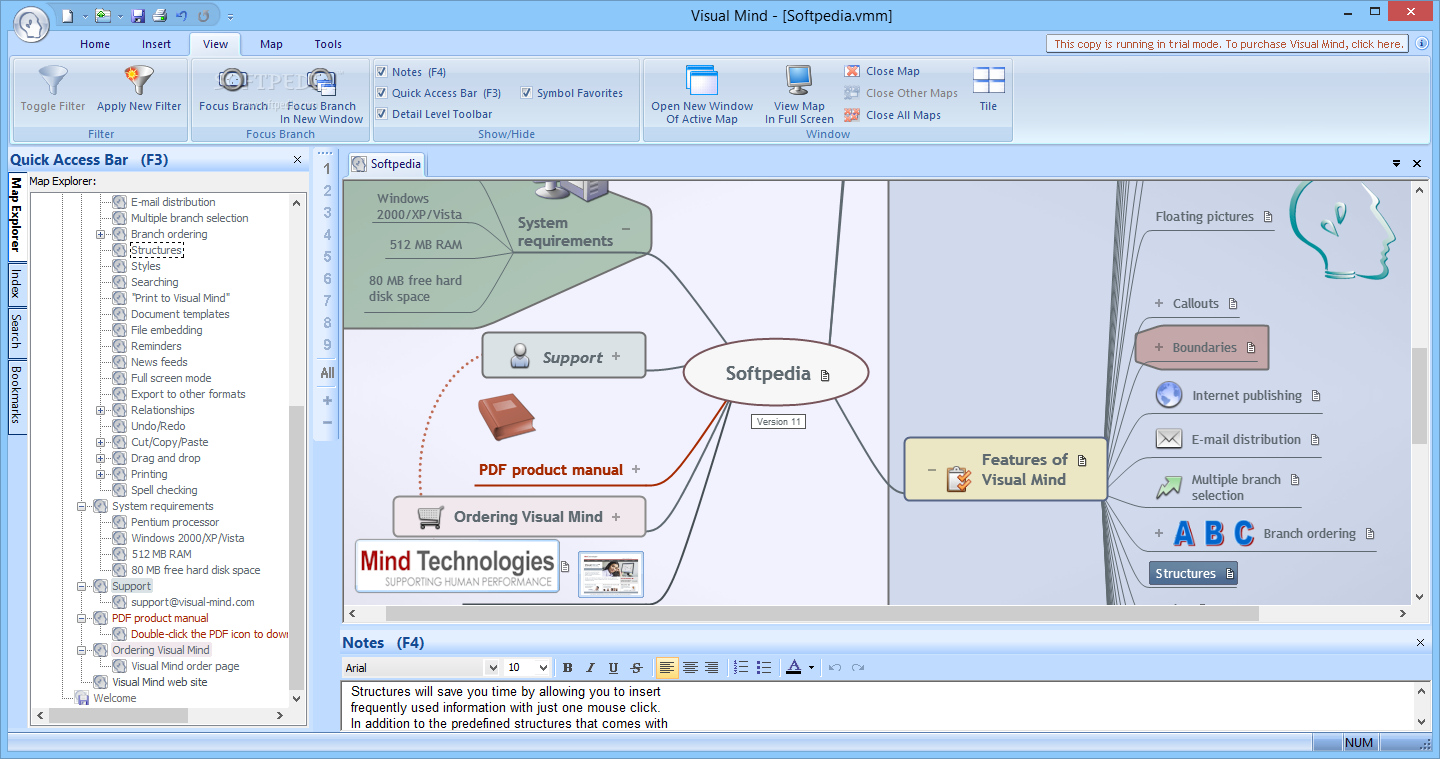Viewport: 1440px width, 759px height.
Task: Click note icon beside Floating pictures branch
Action: click(1268, 216)
